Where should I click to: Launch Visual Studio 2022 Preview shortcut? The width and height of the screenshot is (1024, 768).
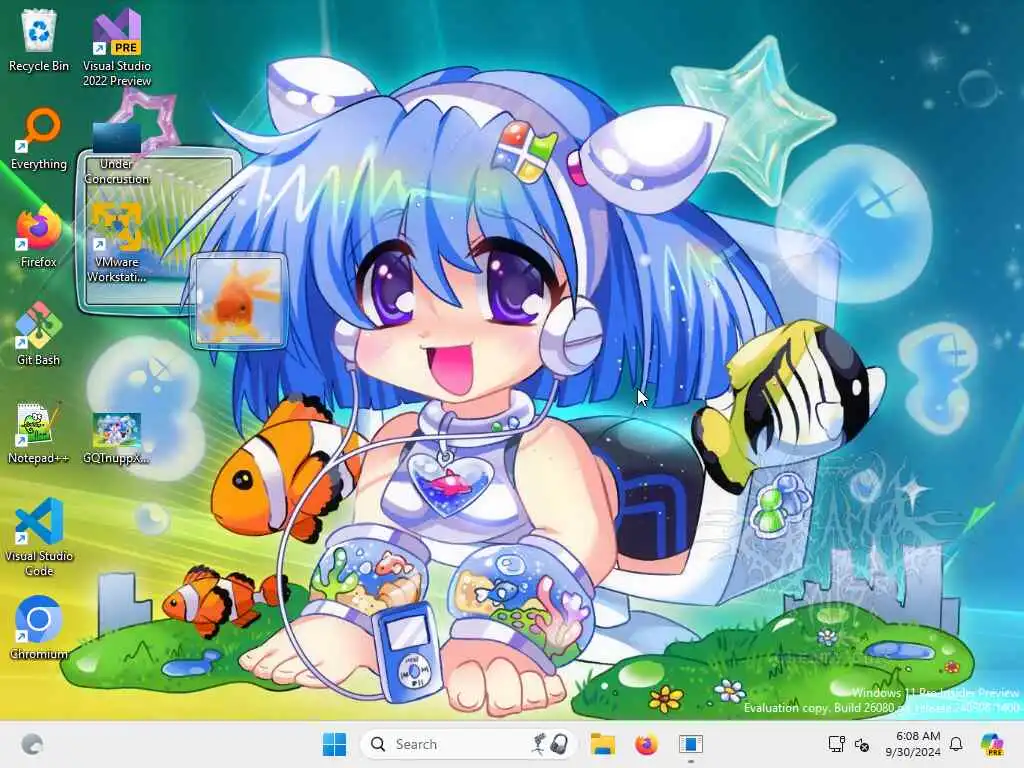[x=117, y=48]
